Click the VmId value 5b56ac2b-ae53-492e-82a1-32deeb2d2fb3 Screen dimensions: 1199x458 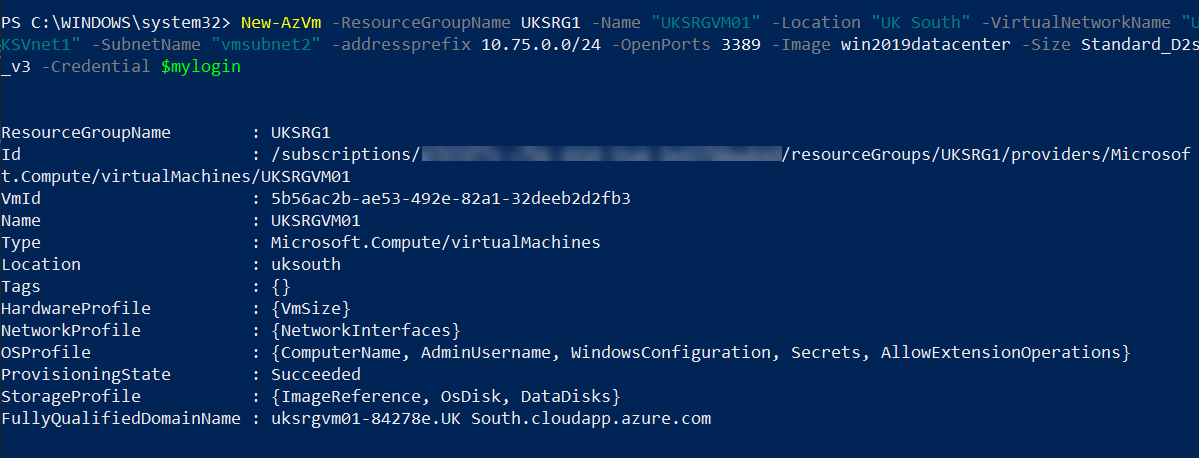point(450,199)
